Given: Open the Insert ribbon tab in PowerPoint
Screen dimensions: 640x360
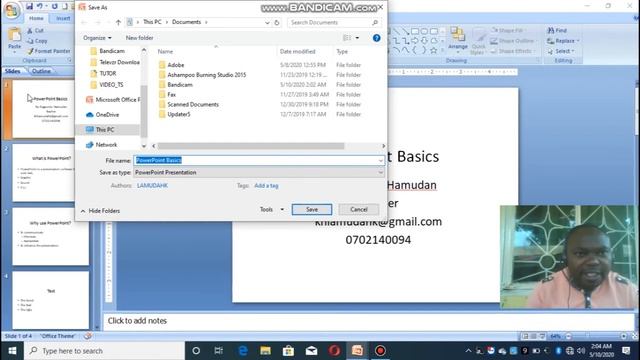Looking at the screenshot, I should (x=63, y=18).
